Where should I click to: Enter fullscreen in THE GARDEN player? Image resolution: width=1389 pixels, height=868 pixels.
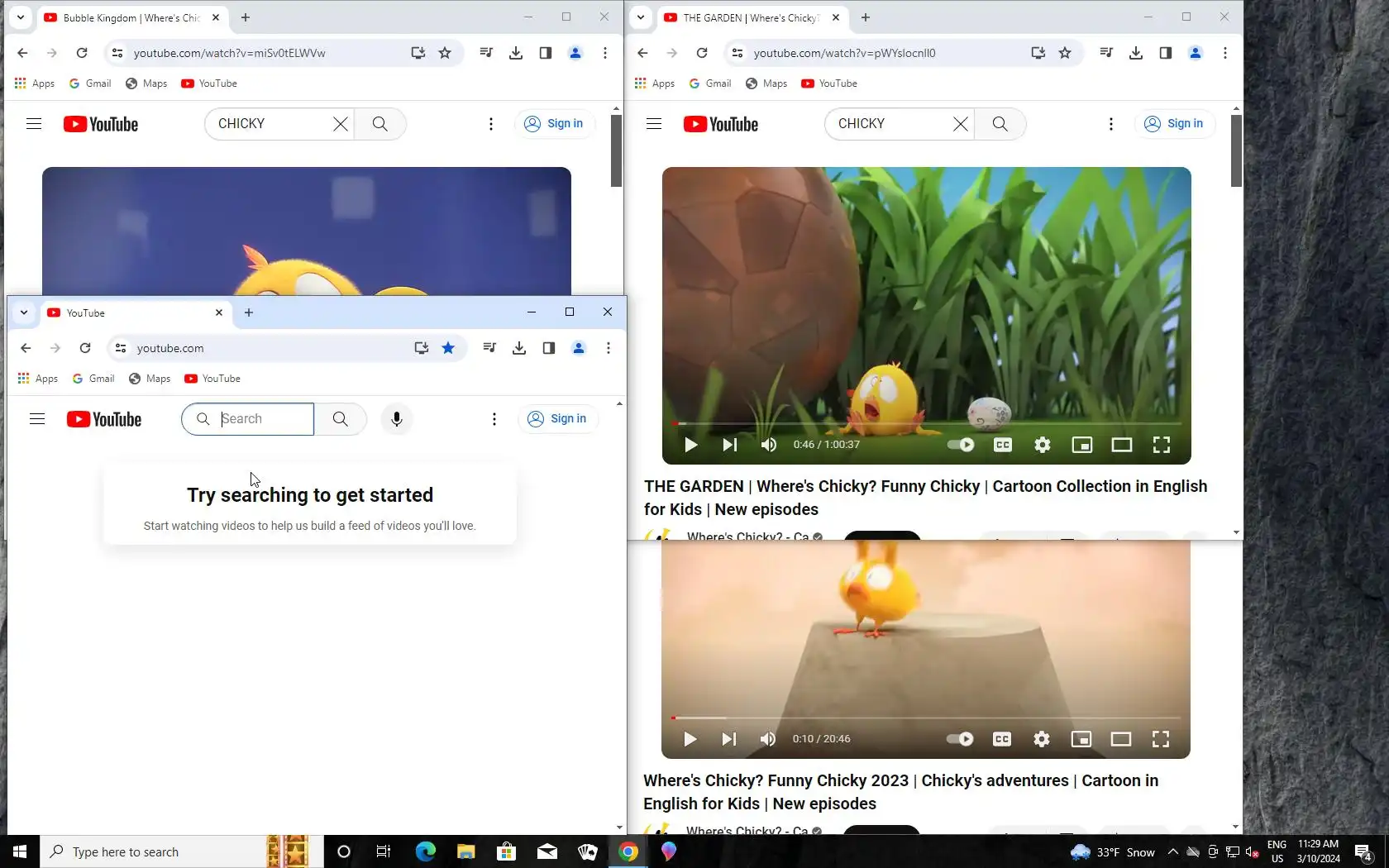coord(1162,445)
